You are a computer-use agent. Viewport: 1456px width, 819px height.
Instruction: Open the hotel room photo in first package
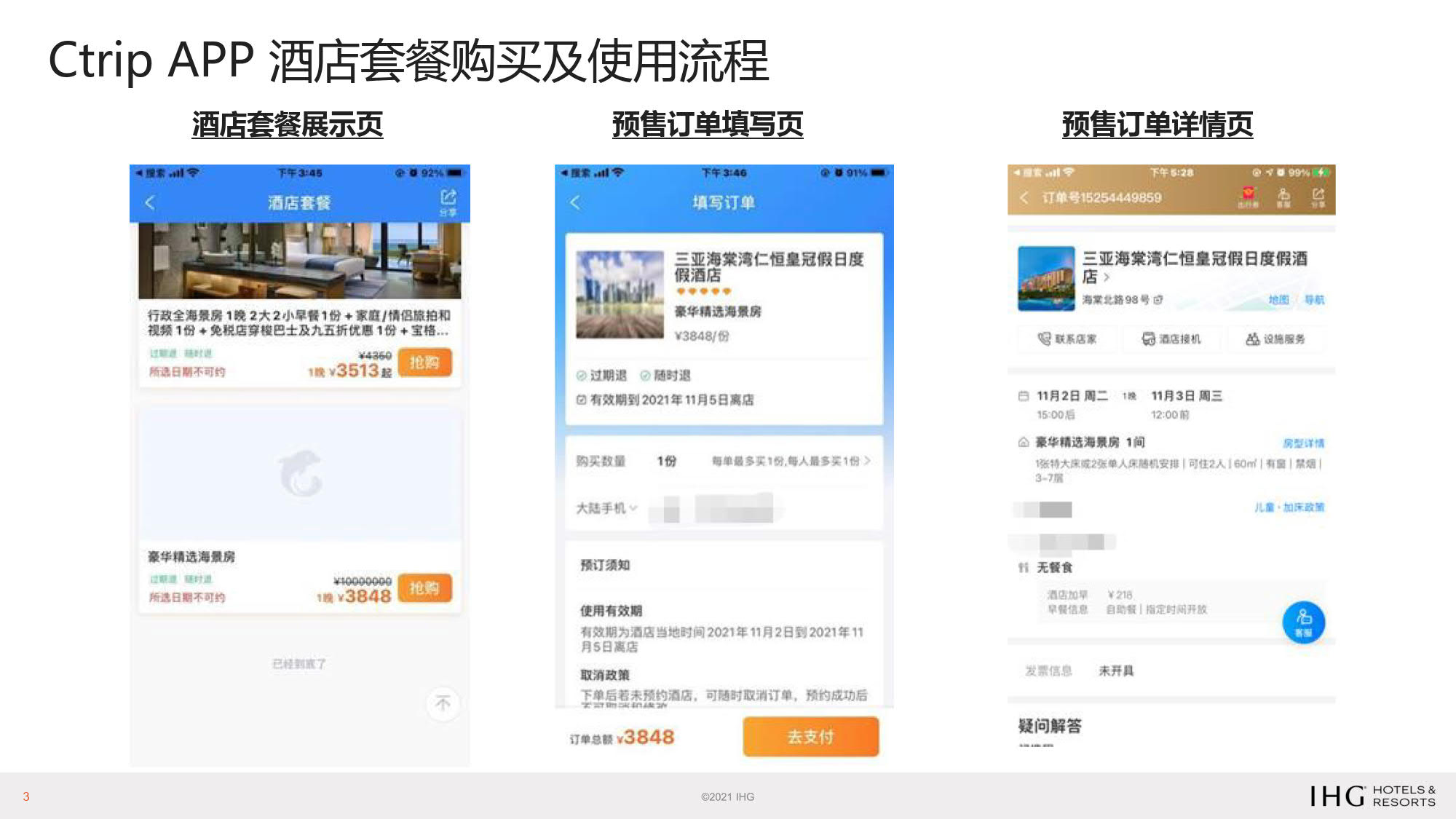click(300, 261)
